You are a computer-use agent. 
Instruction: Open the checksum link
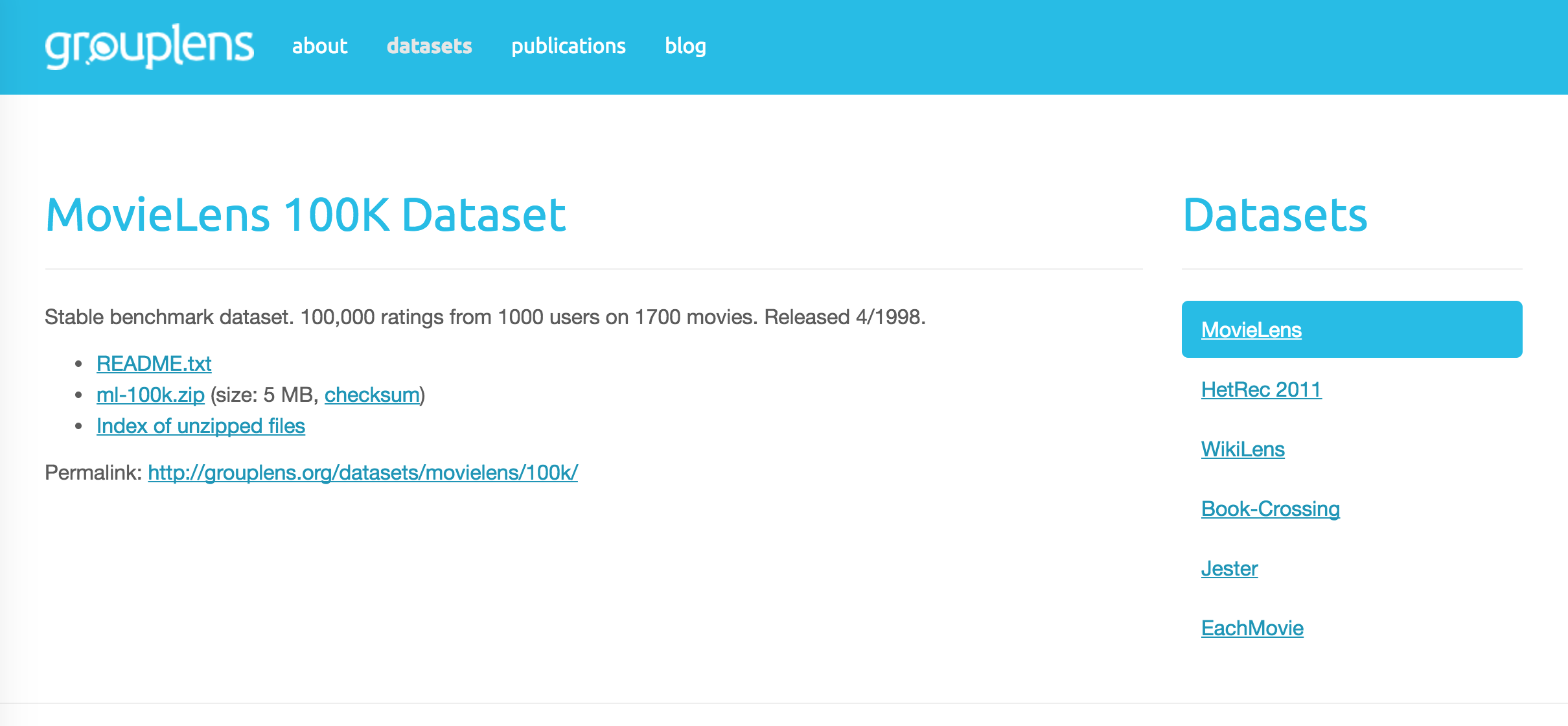coord(372,395)
